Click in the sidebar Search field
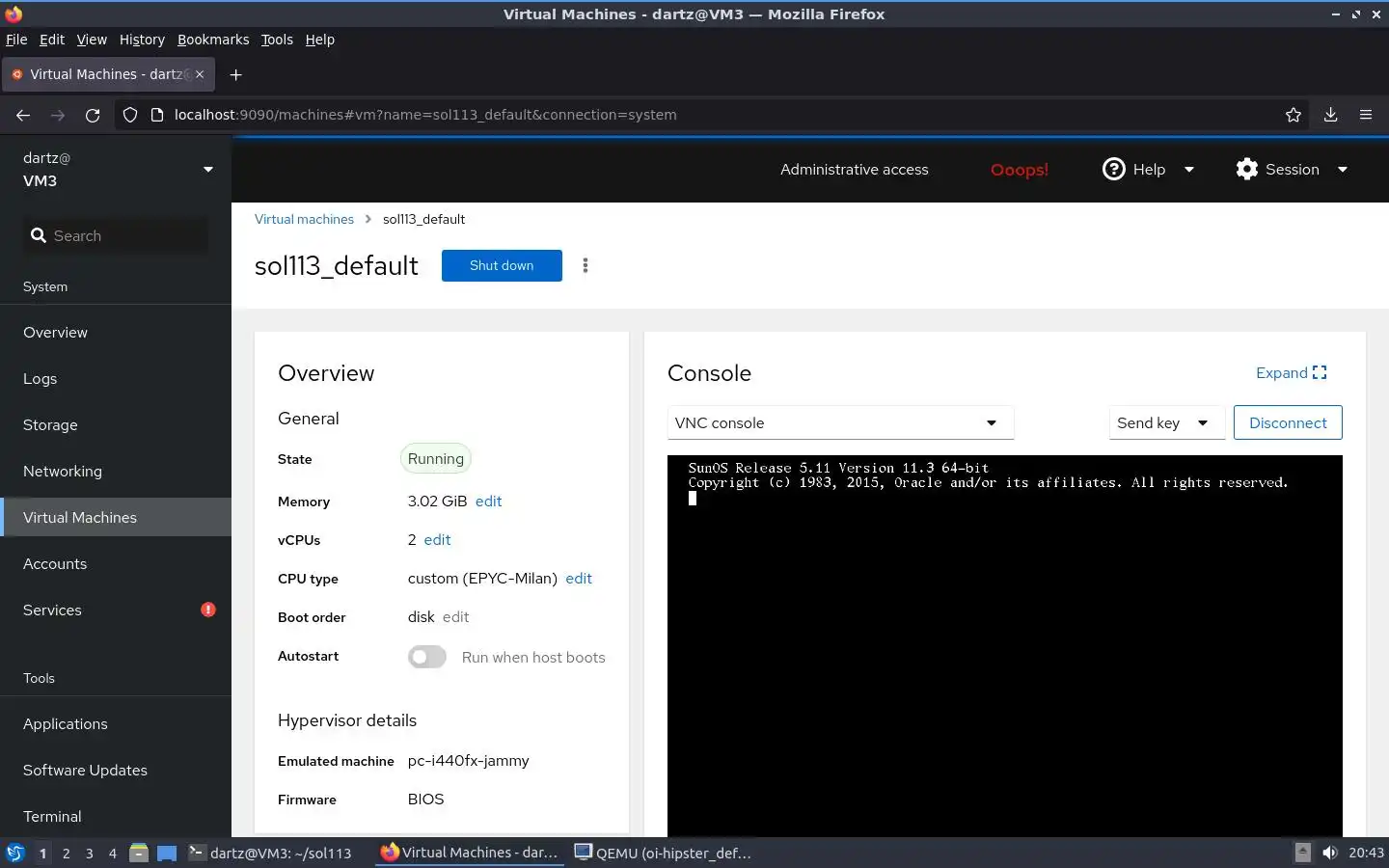 point(116,235)
